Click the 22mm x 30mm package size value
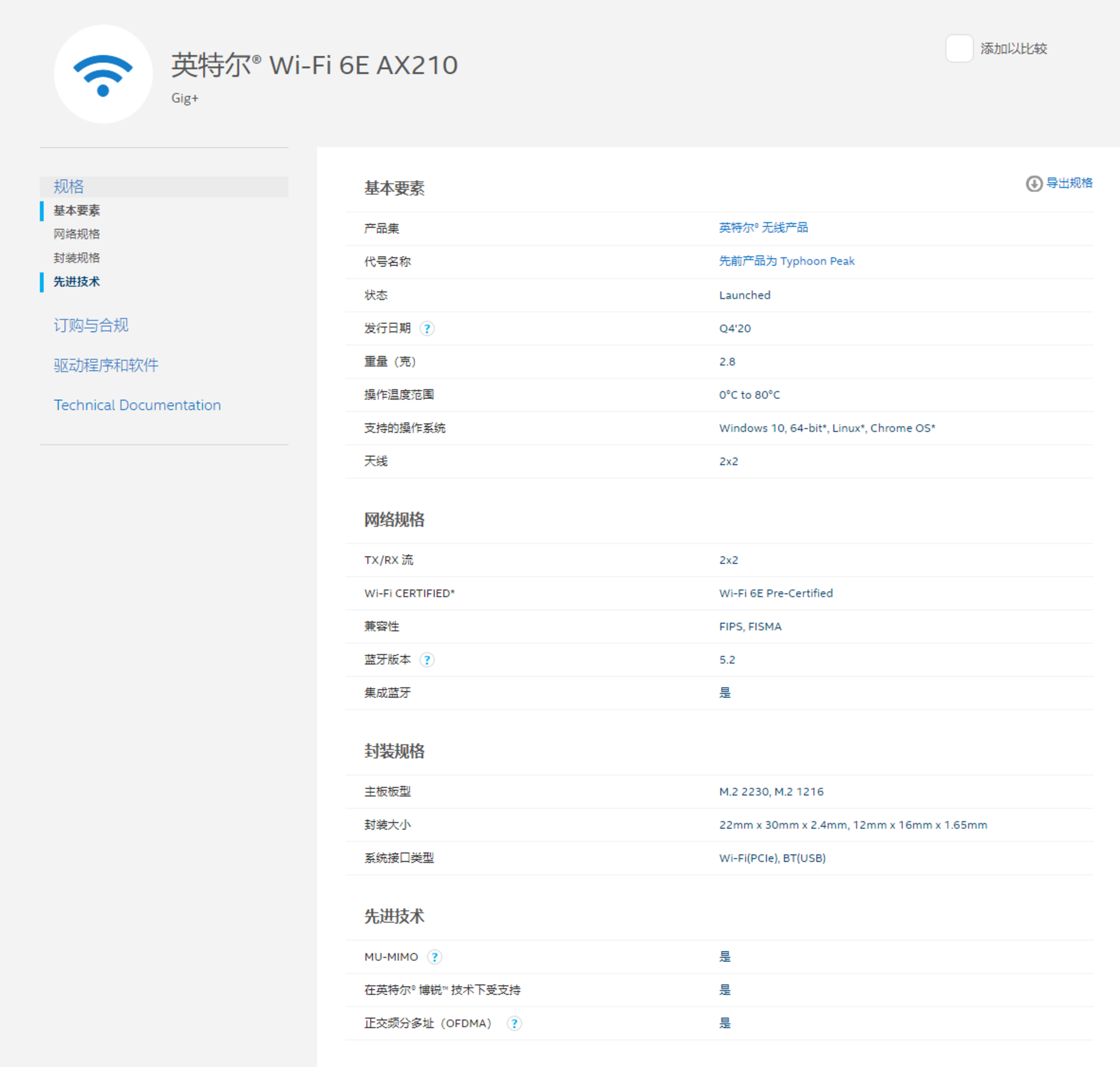 (853, 825)
